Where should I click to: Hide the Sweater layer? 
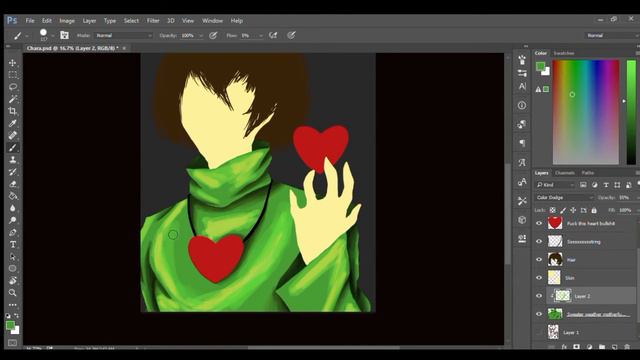pyautogui.click(x=539, y=314)
